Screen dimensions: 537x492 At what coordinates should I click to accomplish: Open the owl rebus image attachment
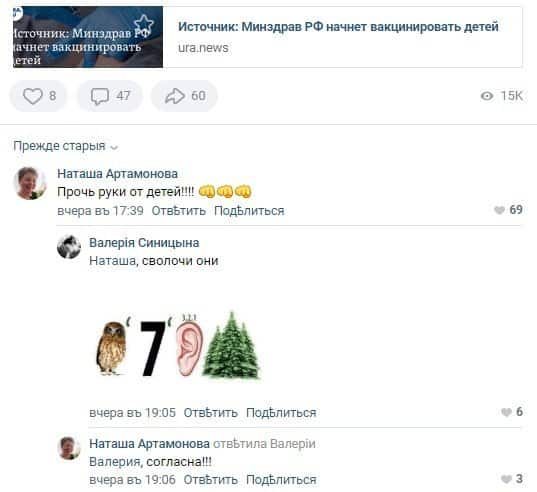178,344
